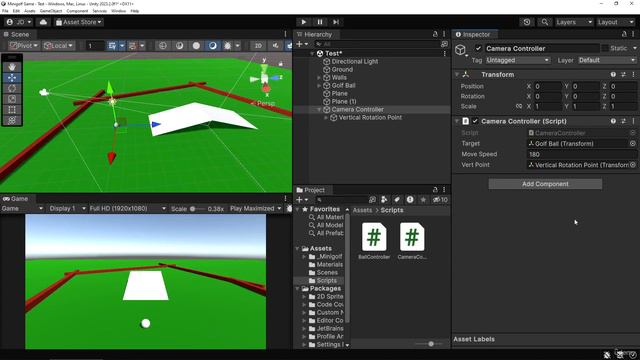Open BallController script asset
The image size is (640, 360).
point(374,241)
